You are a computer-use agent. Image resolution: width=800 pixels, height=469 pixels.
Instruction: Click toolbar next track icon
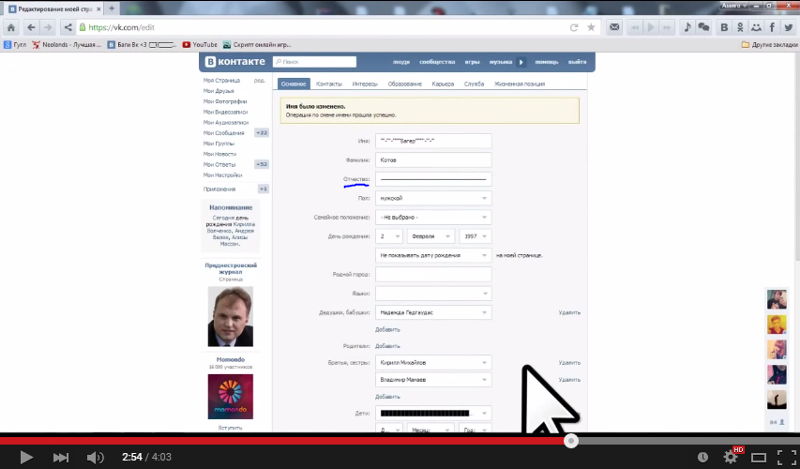click(x=667, y=28)
